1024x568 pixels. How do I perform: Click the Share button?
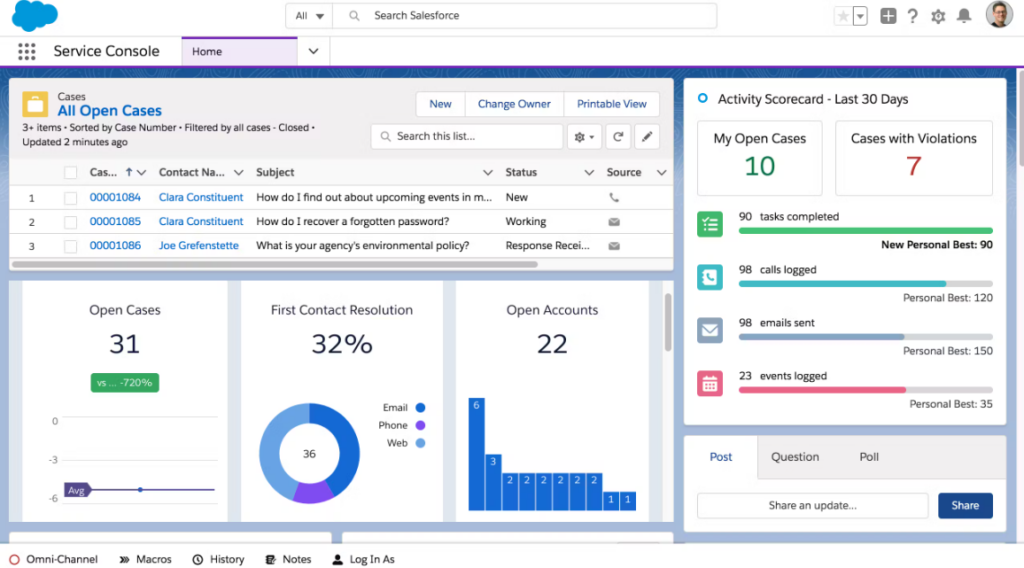(x=965, y=505)
